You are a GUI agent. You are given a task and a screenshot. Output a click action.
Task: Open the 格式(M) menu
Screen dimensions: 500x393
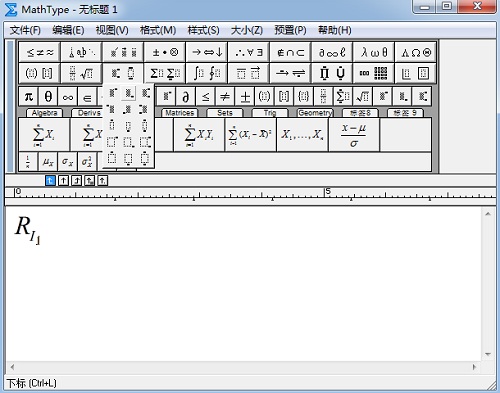[x=158, y=30]
